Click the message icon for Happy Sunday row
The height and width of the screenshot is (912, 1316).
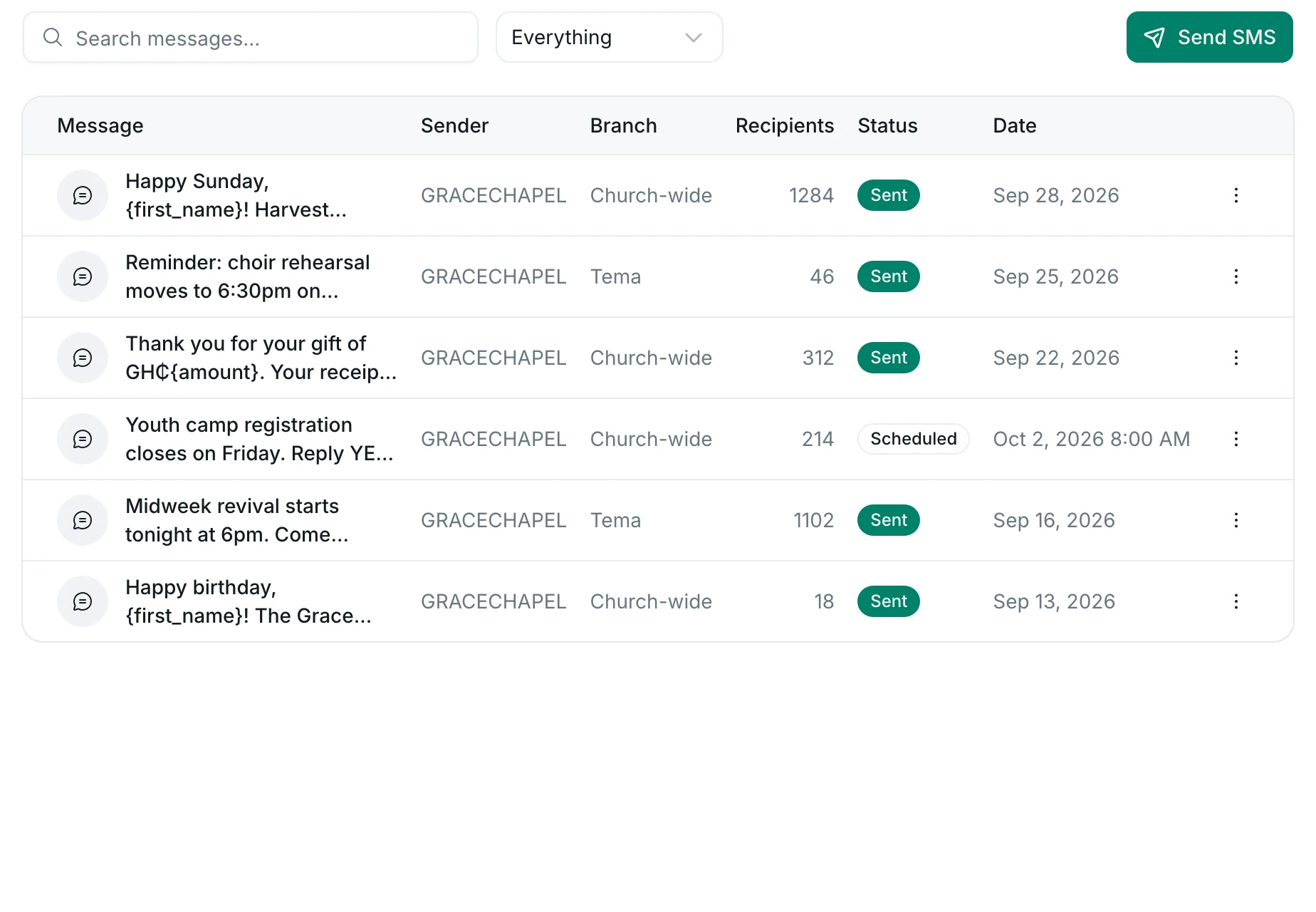tap(83, 195)
